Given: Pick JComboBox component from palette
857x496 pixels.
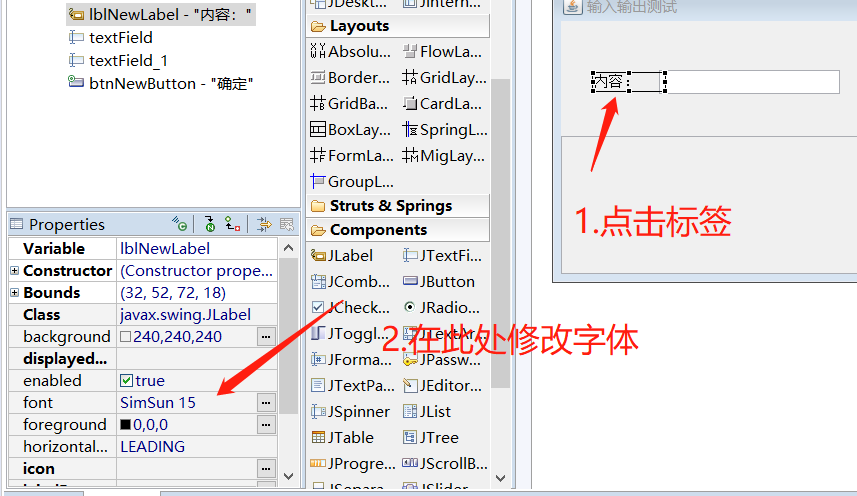Looking at the screenshot, I should [x=350, y=282].
